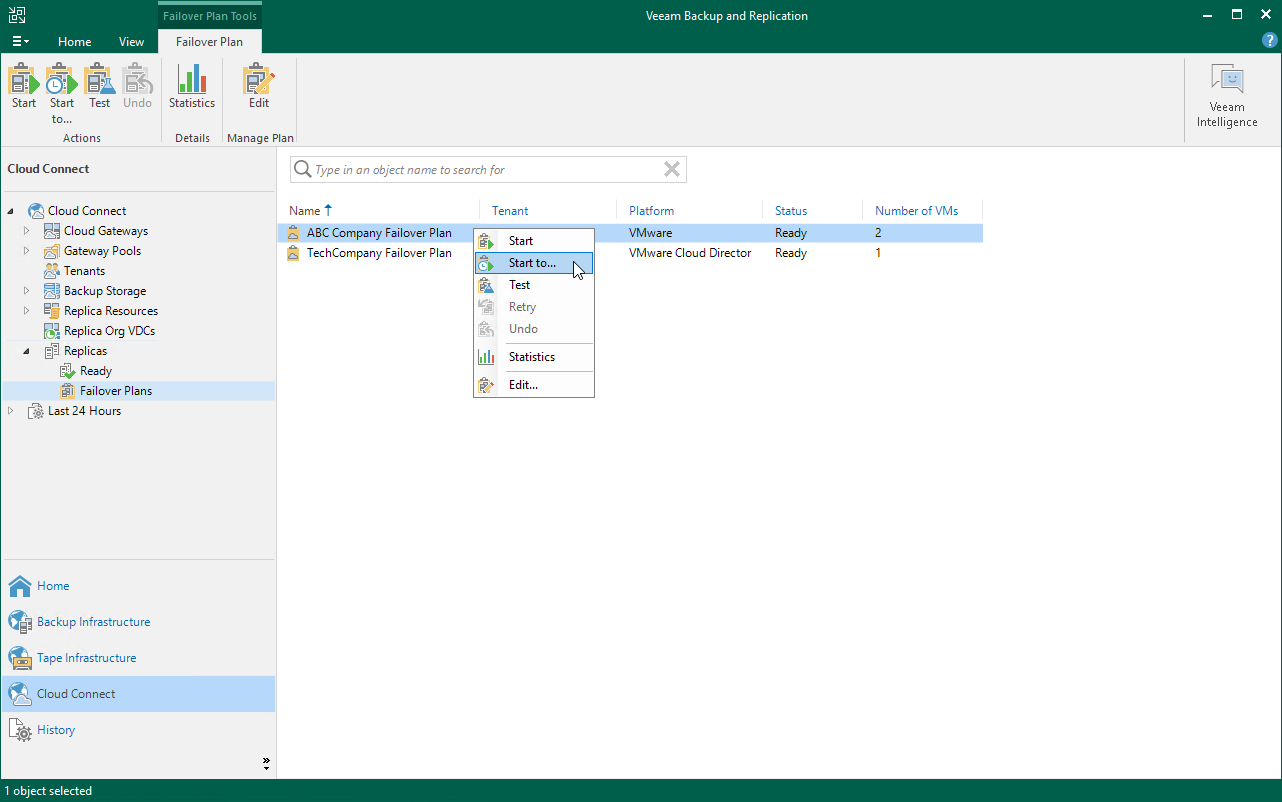The width and height of the screenshot is (1282, 802).
Task: Collapse the Cloud Connect root node
Action: tap(10, 210)
